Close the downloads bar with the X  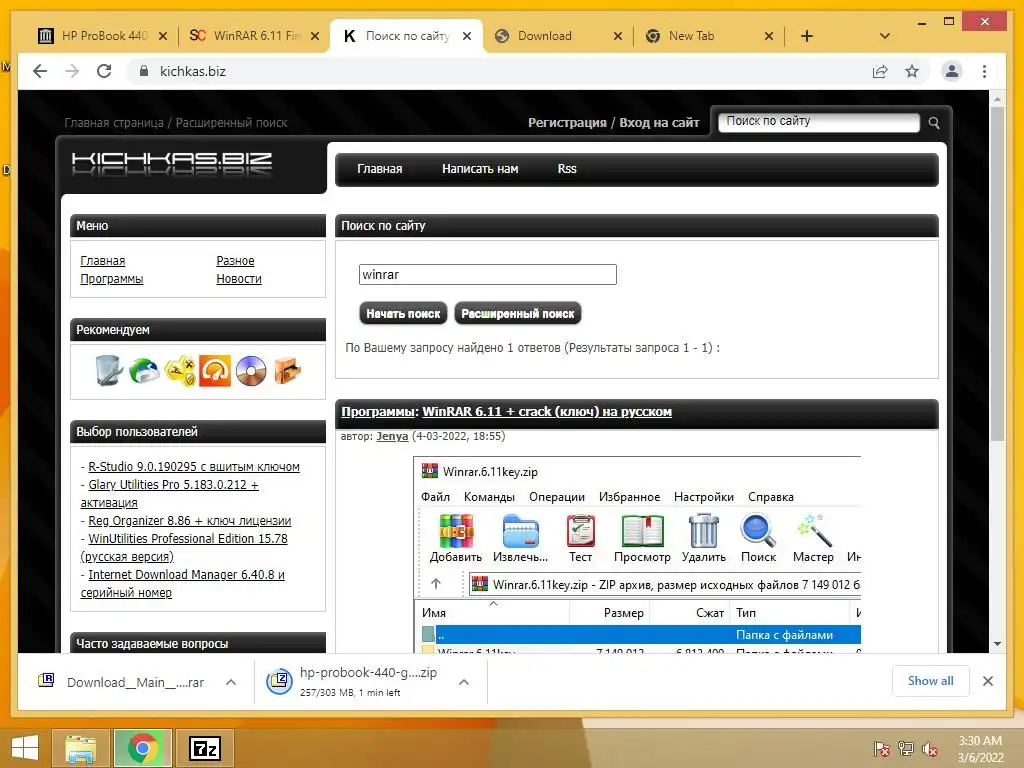tap(987, 681)
